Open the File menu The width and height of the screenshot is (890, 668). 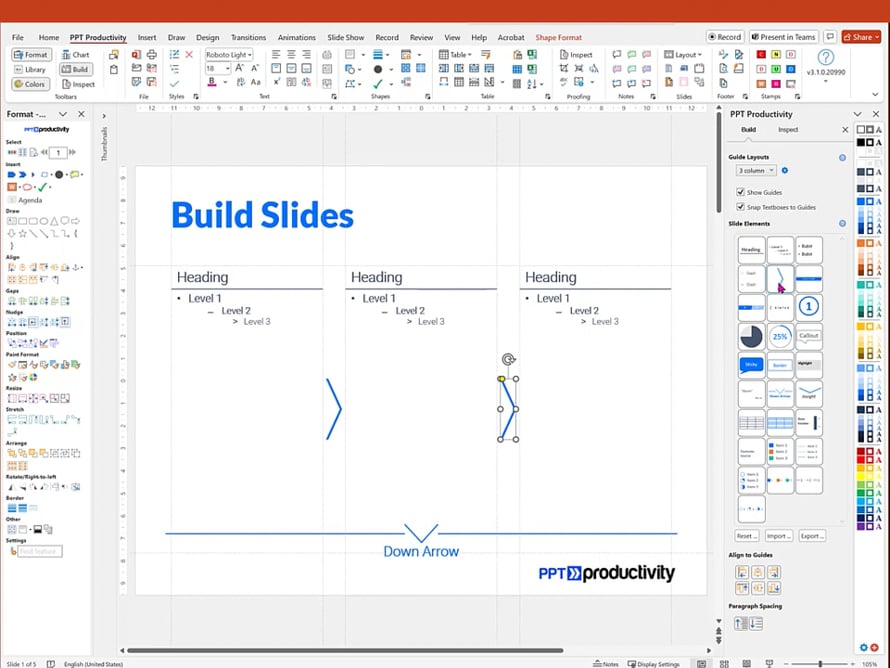coord(18,37)
